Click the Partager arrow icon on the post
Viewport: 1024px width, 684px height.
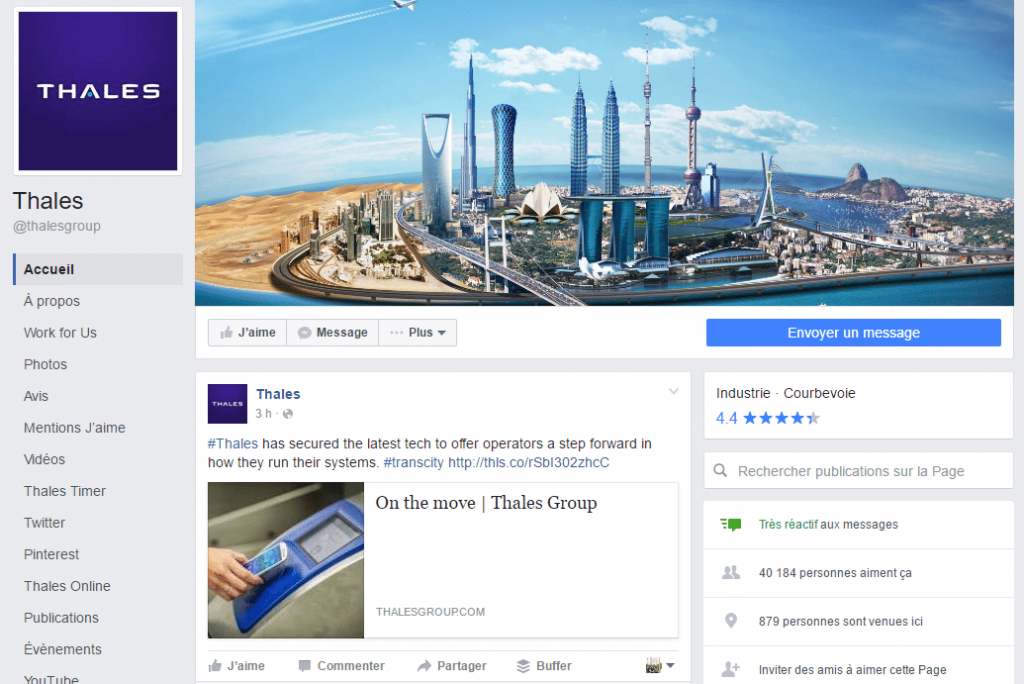pyautogui.click(x=424, y=666)
